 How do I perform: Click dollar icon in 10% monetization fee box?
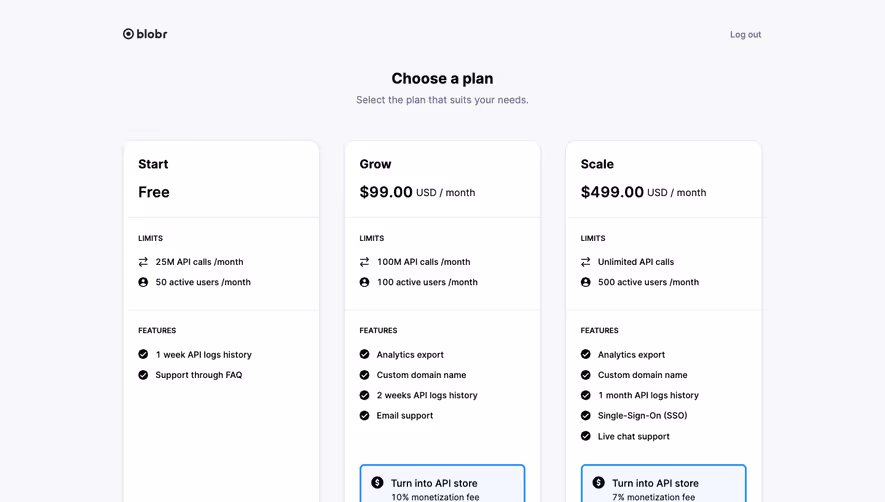coord(377,483)
